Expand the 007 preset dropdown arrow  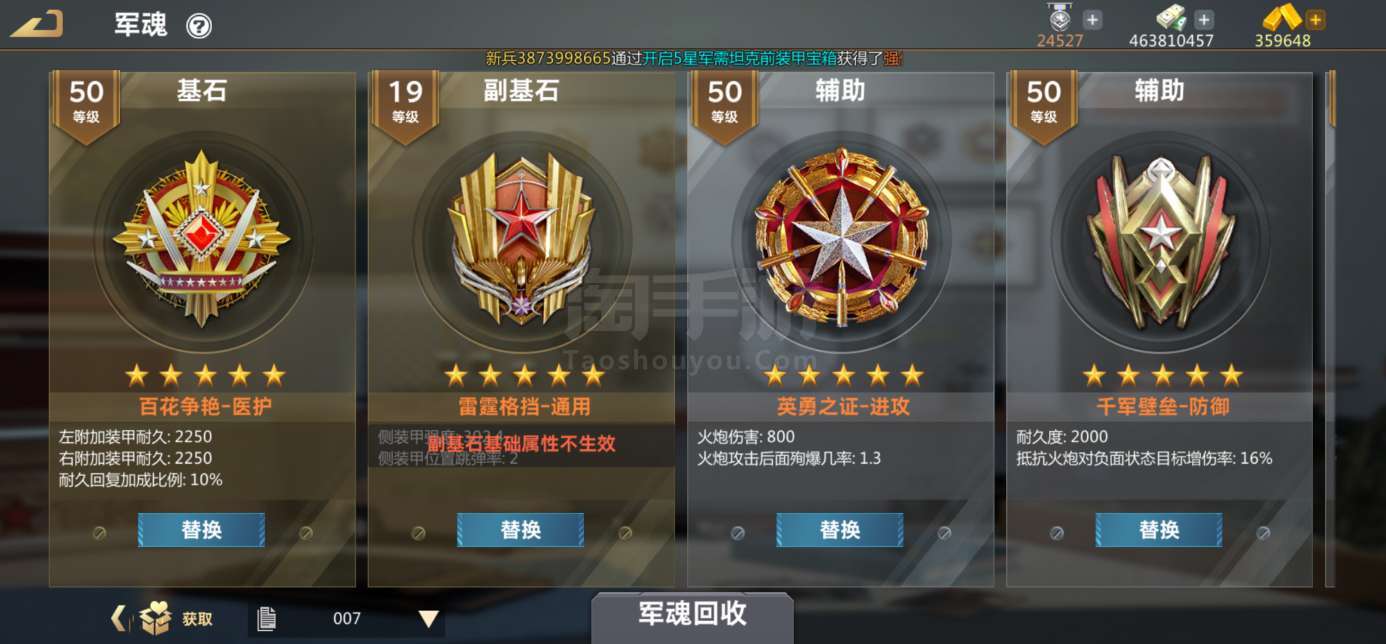click(x=429, y=620)
